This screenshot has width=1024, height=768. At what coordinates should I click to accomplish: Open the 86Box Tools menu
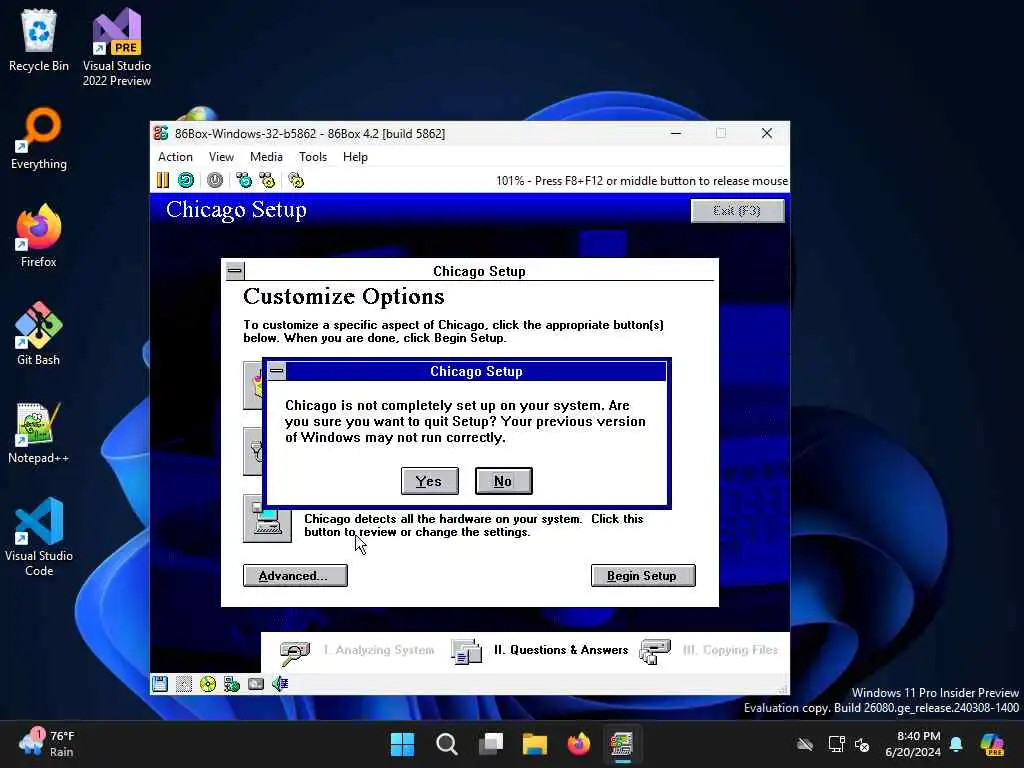(x=313, y=157)
